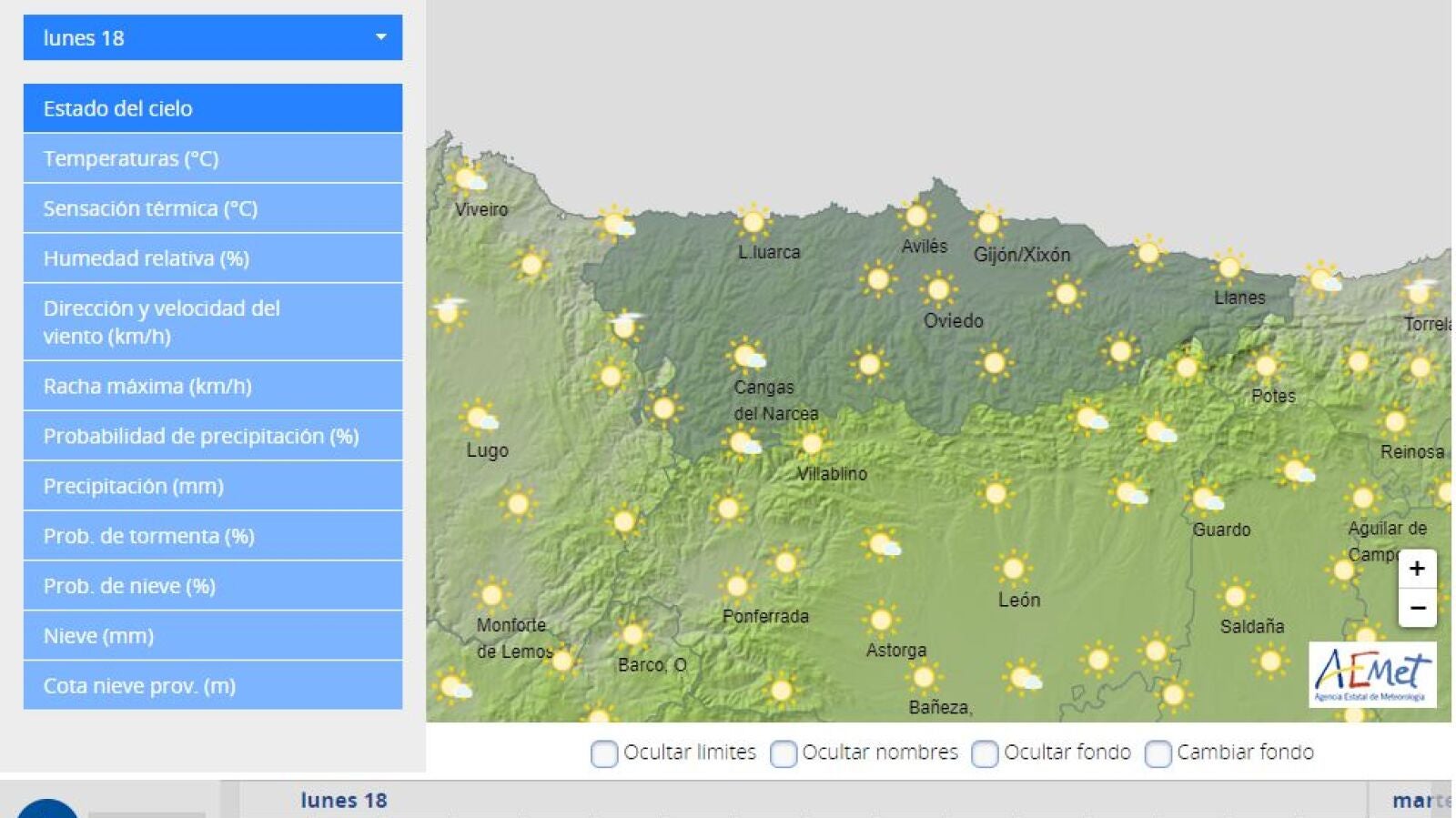Click the sun icon above Llanes

tap(1228, 267)
